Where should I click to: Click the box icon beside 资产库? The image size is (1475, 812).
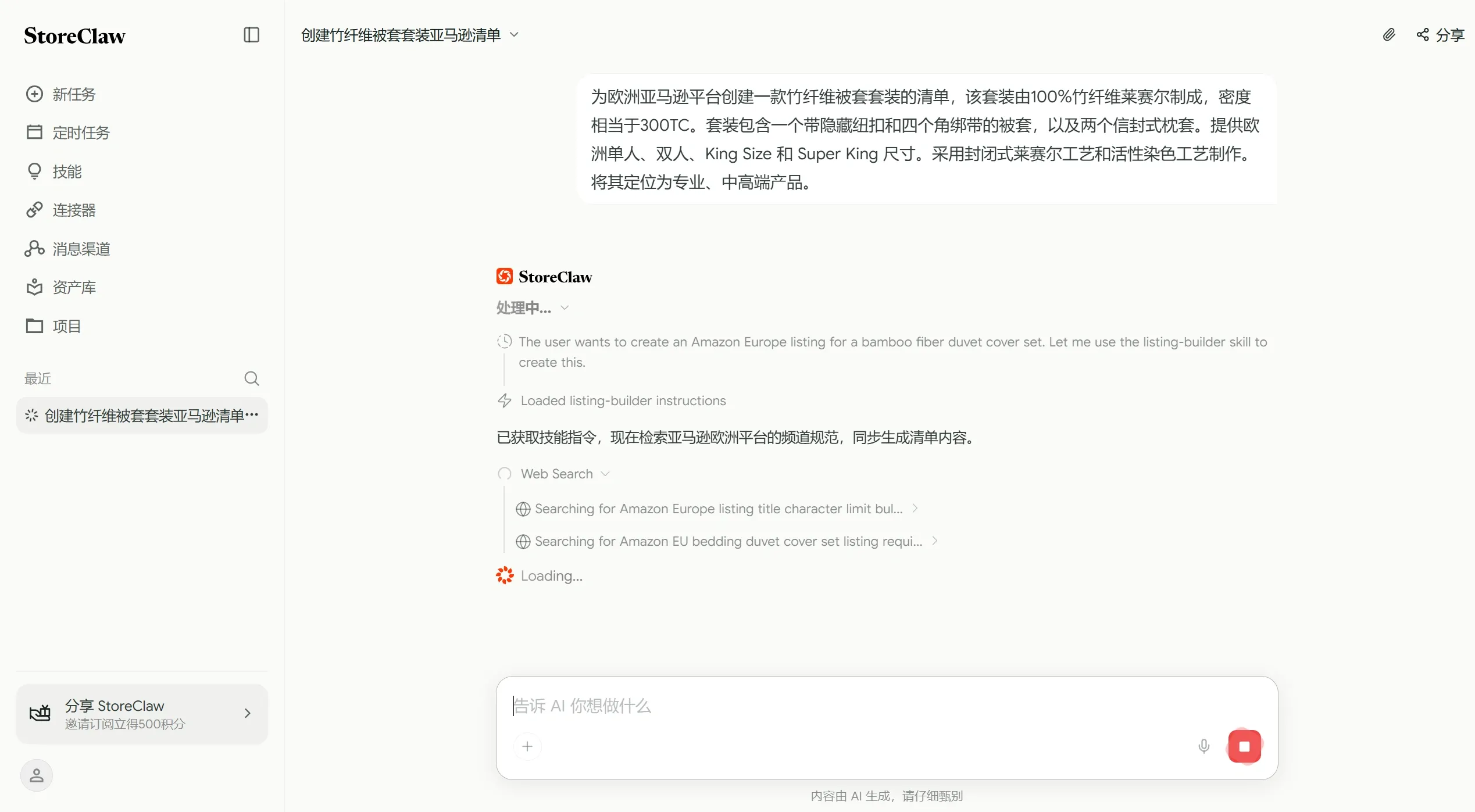[34, 287]
